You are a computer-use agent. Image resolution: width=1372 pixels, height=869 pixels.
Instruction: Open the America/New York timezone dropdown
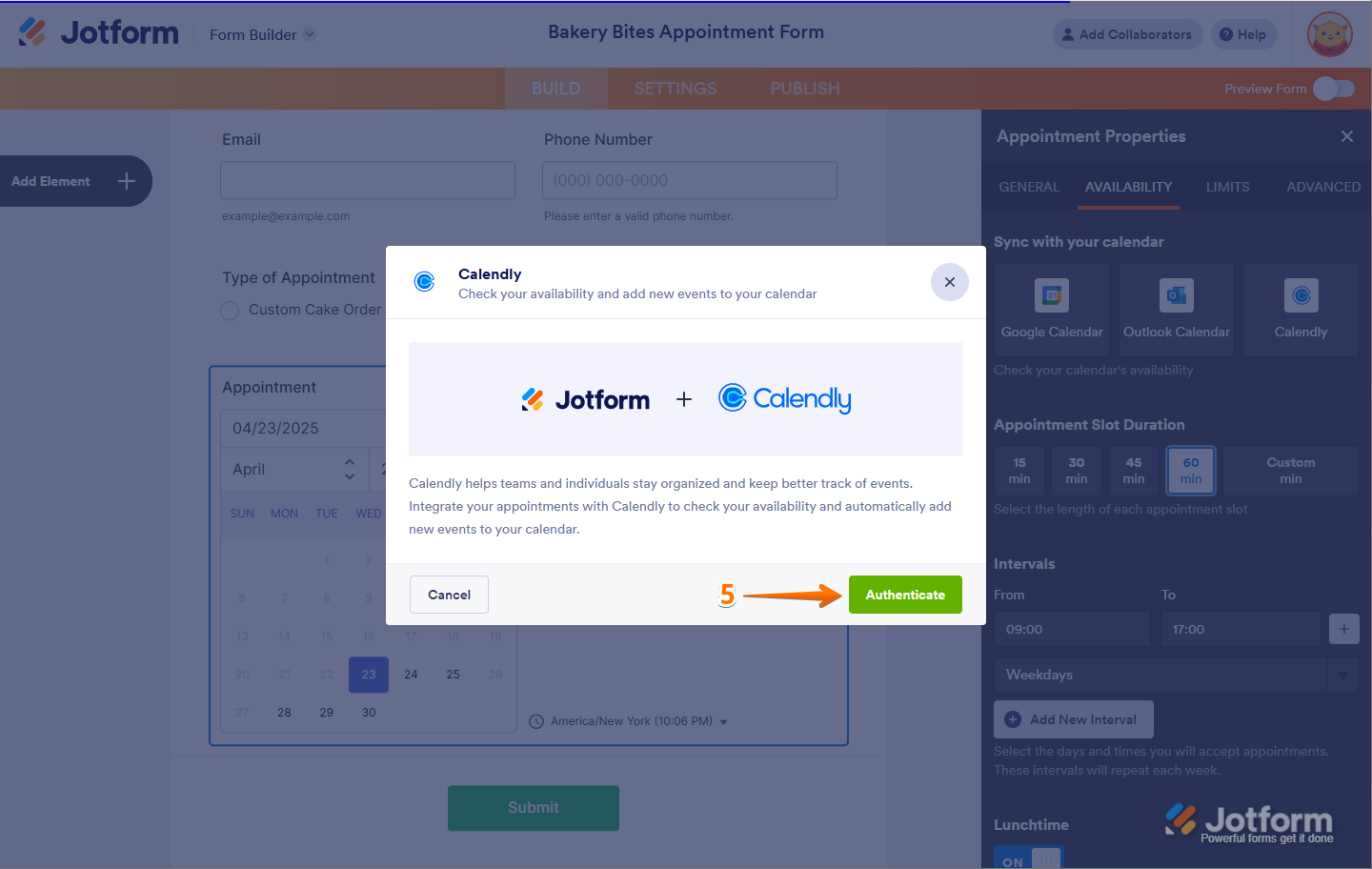point(629,721)
